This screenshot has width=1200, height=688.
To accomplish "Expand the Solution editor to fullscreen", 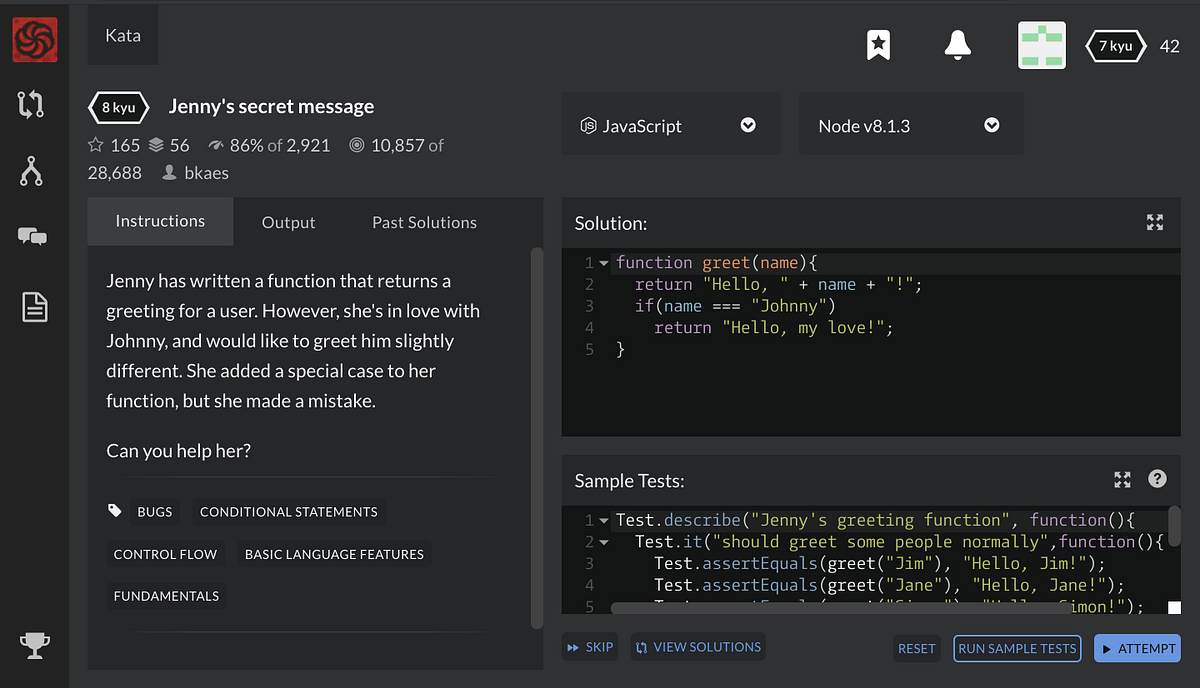I will 1155,222.
